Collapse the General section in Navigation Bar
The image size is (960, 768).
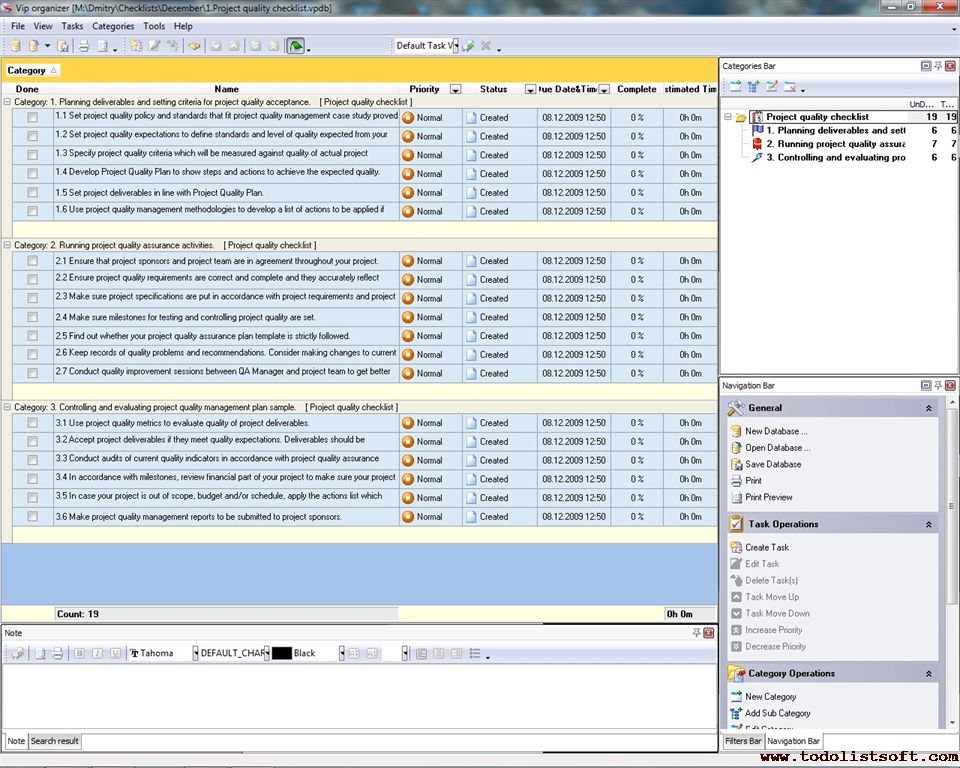pos(928,408)
